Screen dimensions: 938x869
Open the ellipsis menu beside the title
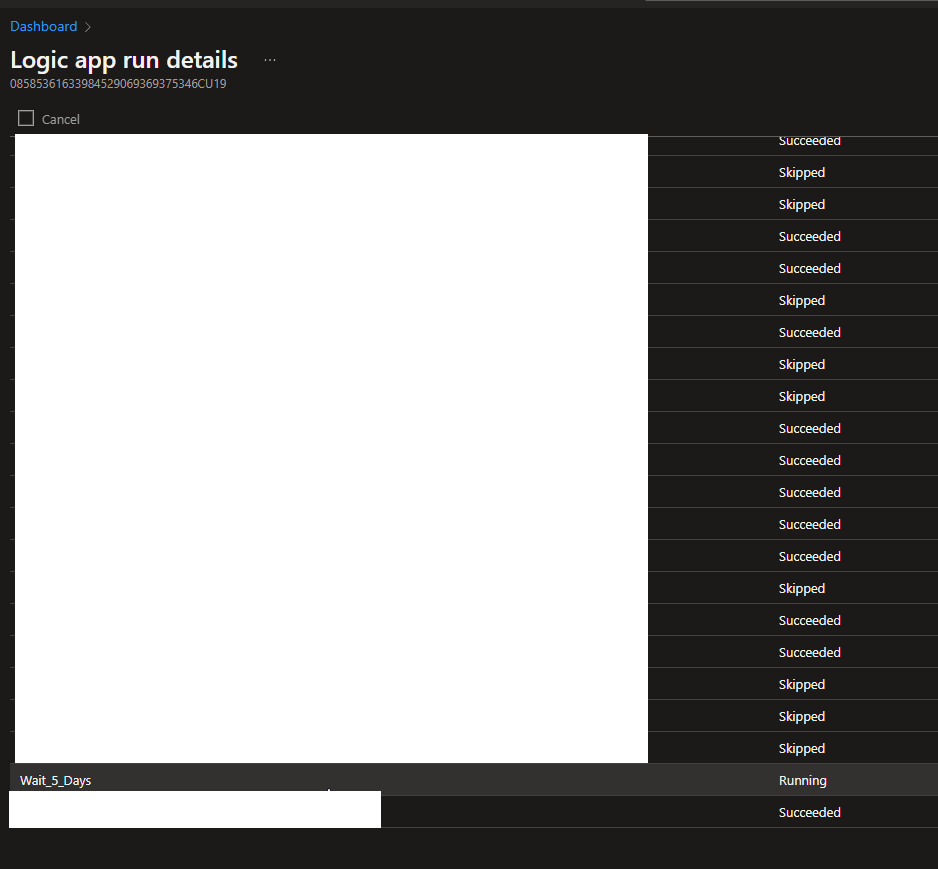pos(269,60)
